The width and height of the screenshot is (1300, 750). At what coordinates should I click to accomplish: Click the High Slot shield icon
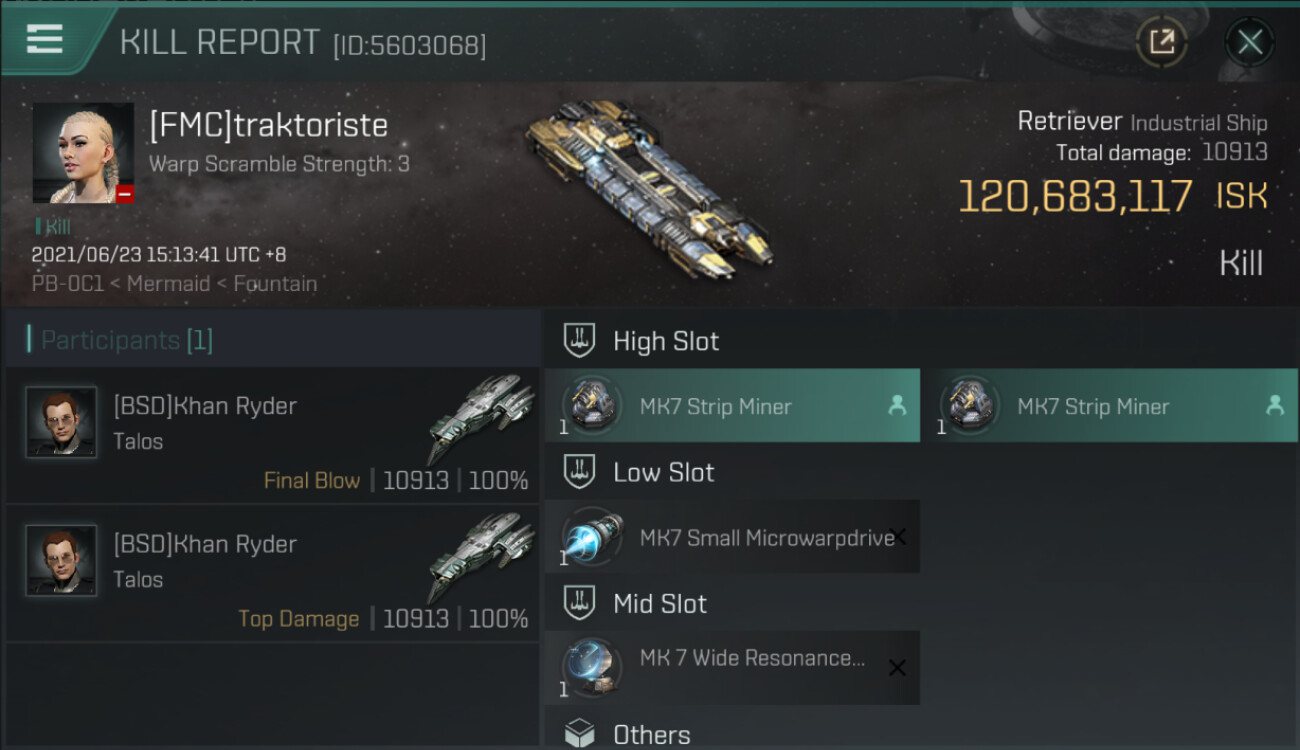[579, 341]
